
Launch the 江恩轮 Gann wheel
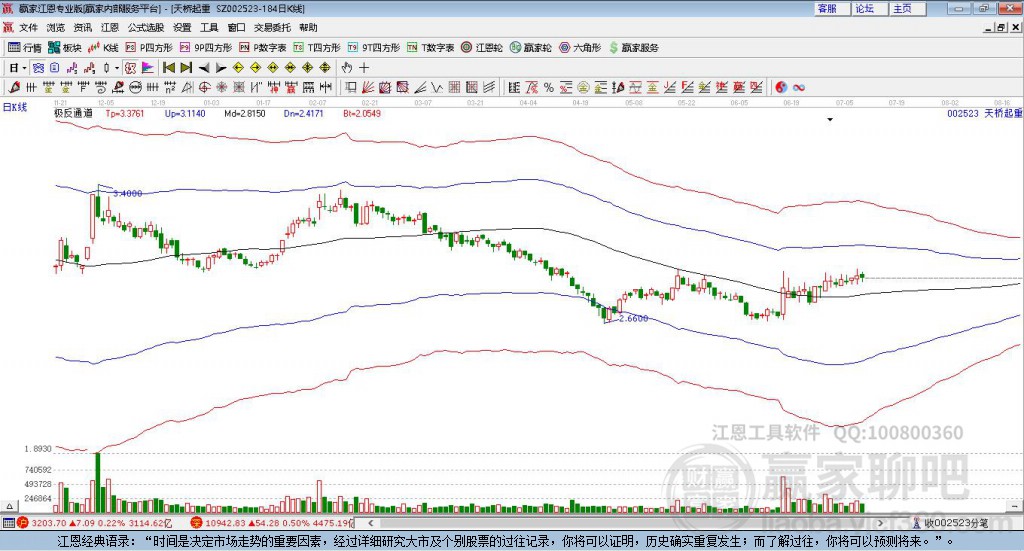(482, 48)
